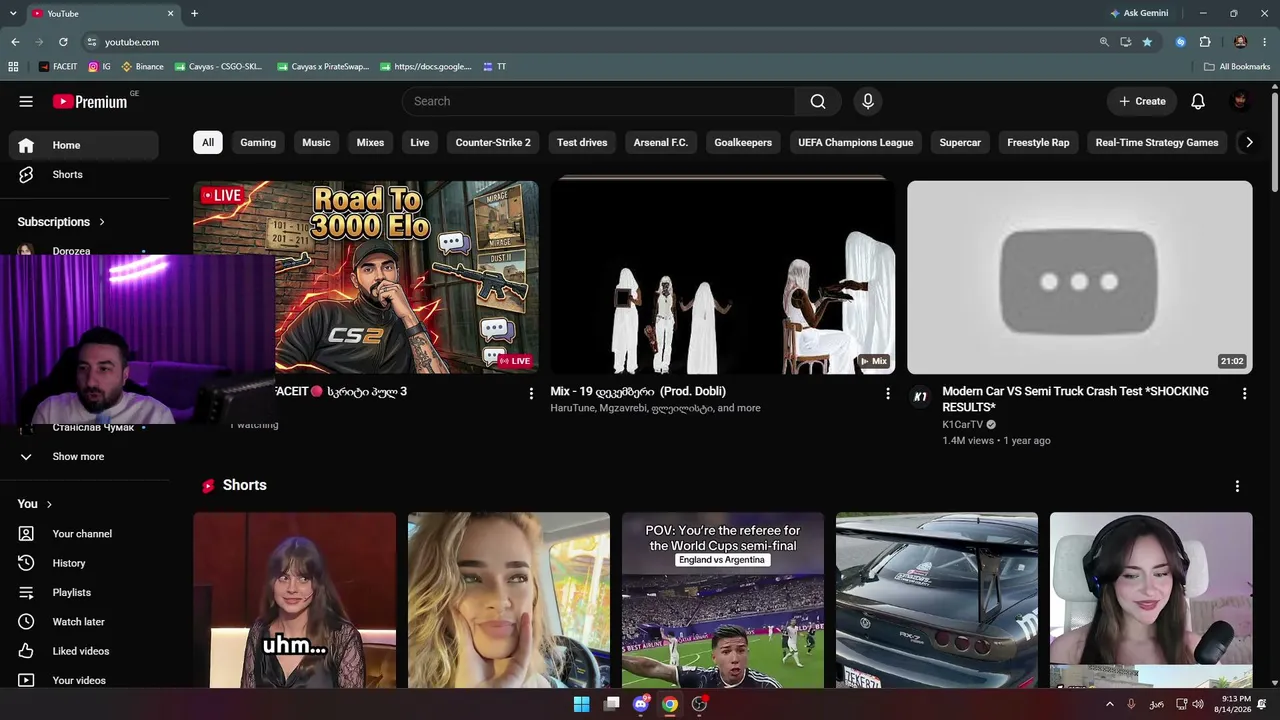Viewport: 1280px width, 720px height.
Task: Open the Chrome profile avatar
Action: coord(1240,42)
